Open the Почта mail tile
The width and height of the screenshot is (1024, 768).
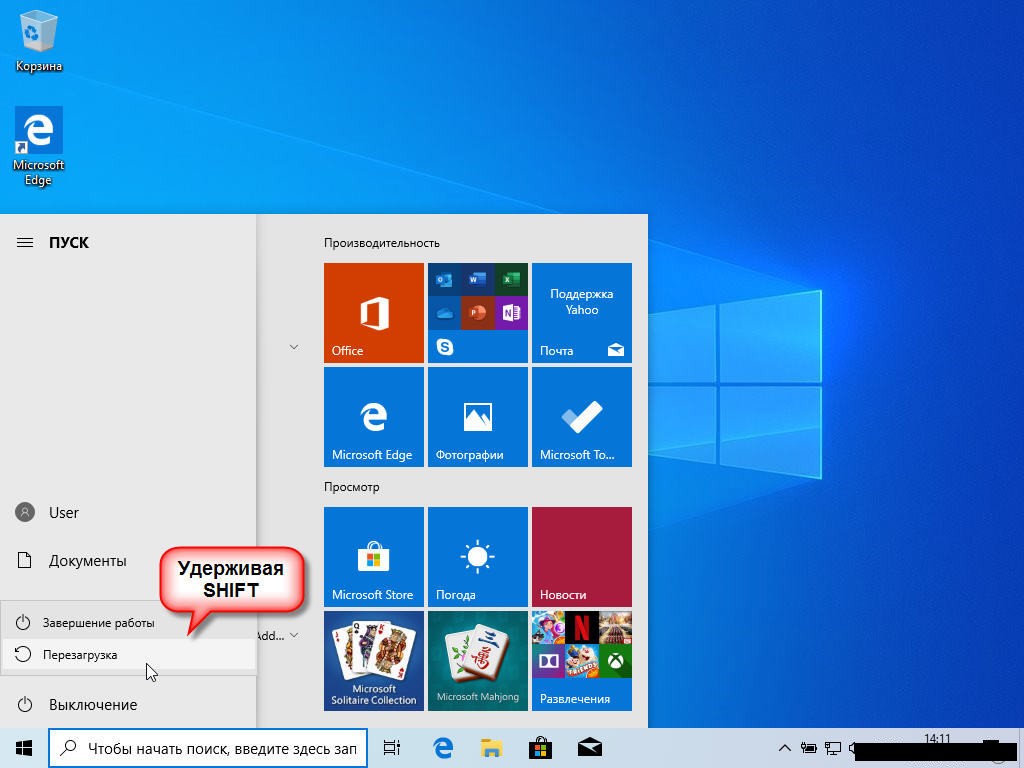pos(582,313)
